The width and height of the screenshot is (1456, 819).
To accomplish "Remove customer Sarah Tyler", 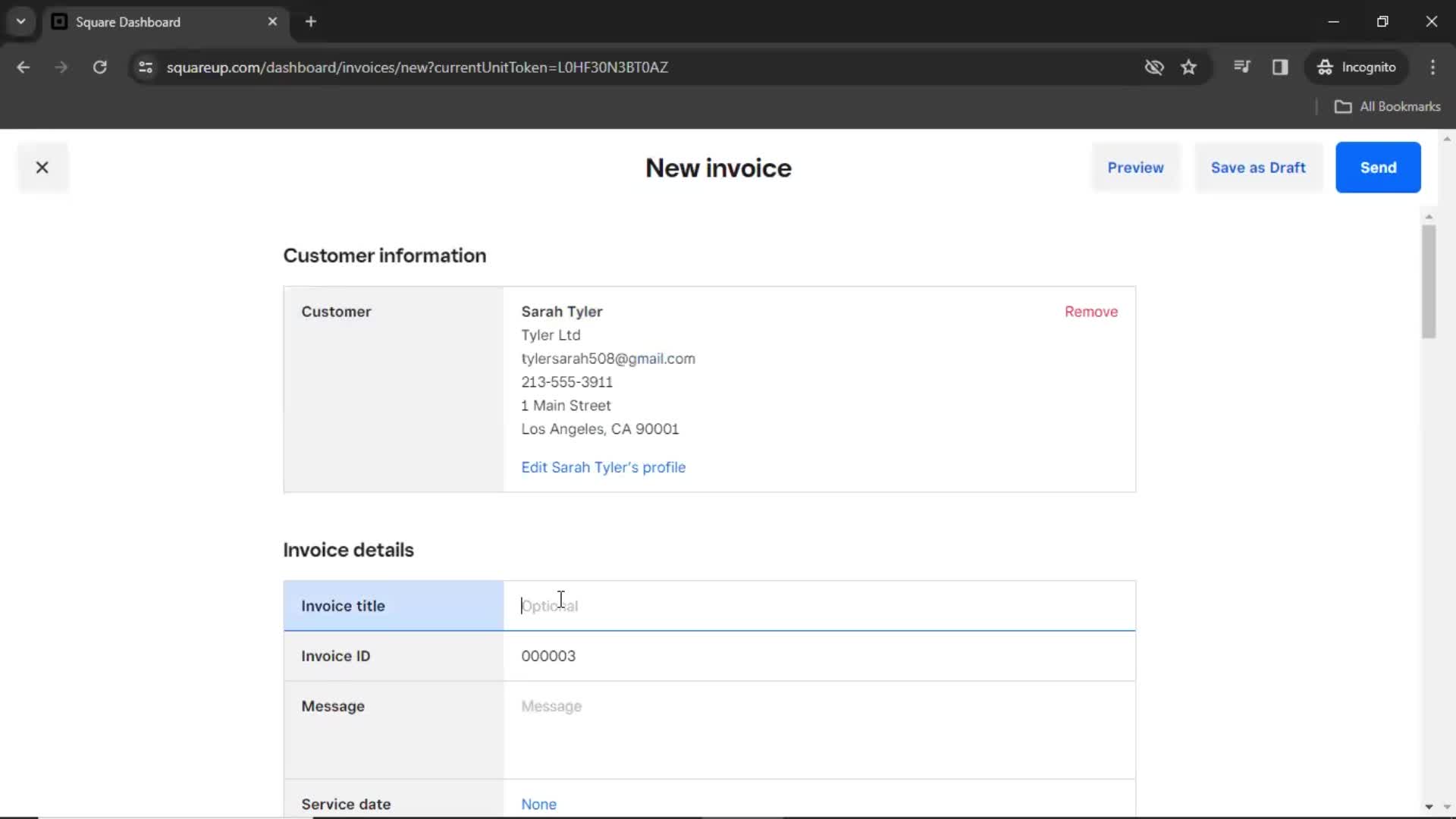I will [1090, 312].
